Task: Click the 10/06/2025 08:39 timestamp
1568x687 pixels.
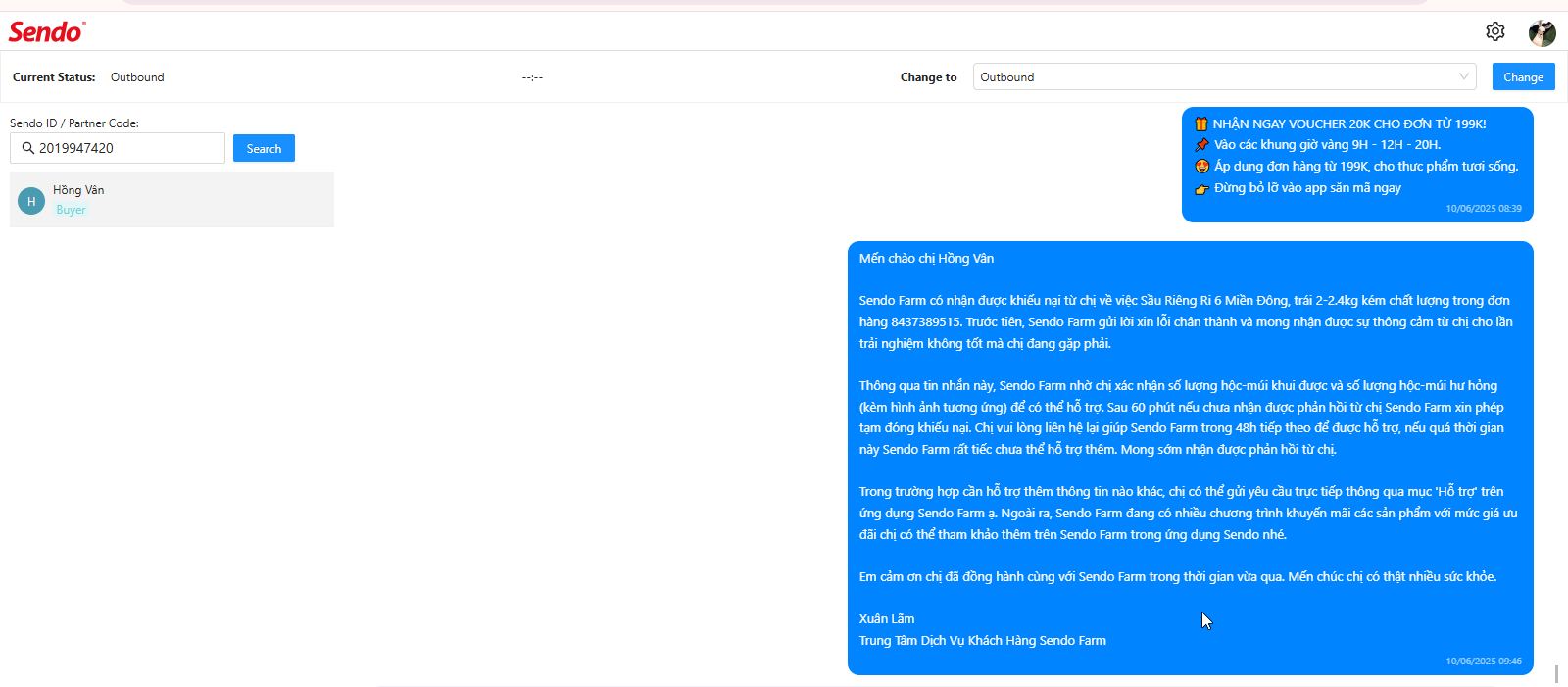Action: [1484, 209]
